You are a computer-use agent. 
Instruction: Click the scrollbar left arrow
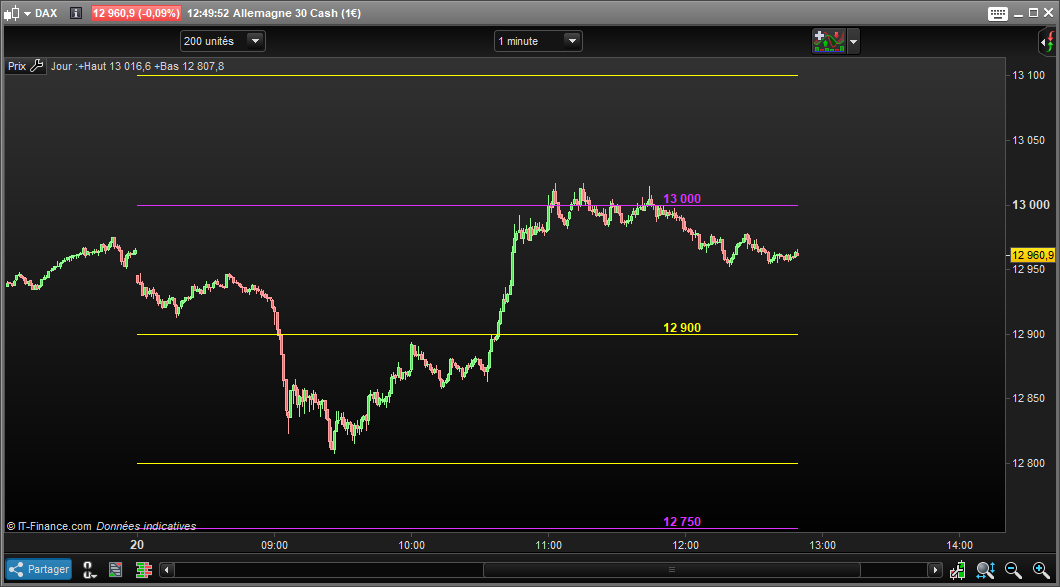coord(166,570)
